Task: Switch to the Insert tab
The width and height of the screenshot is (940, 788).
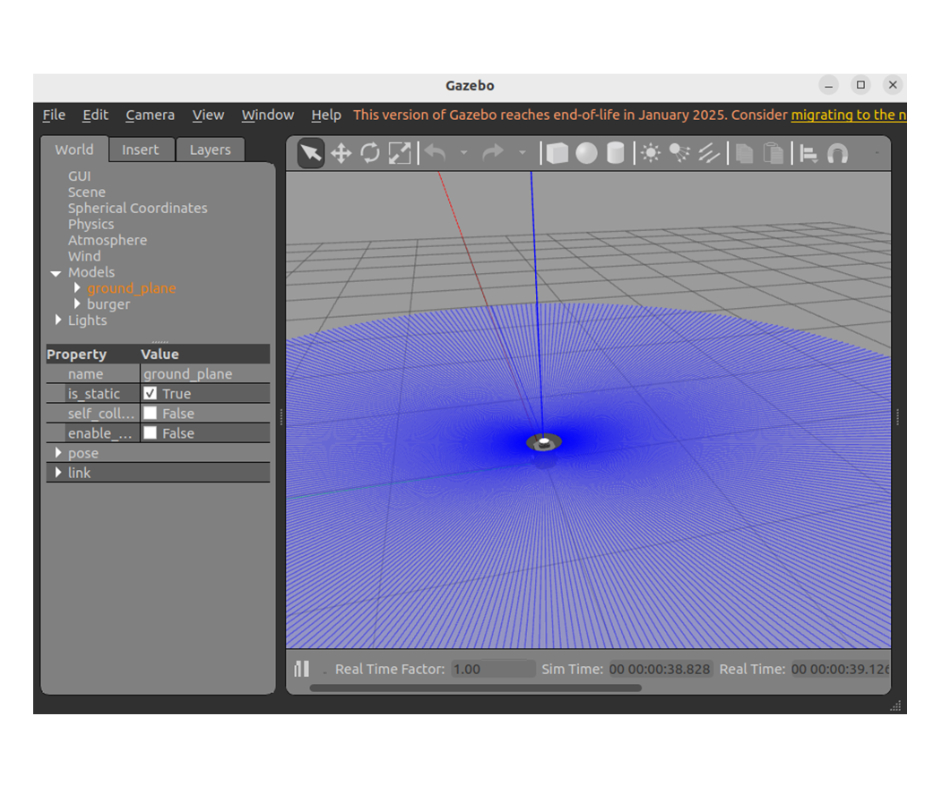Action: click(x=140, y=150)
